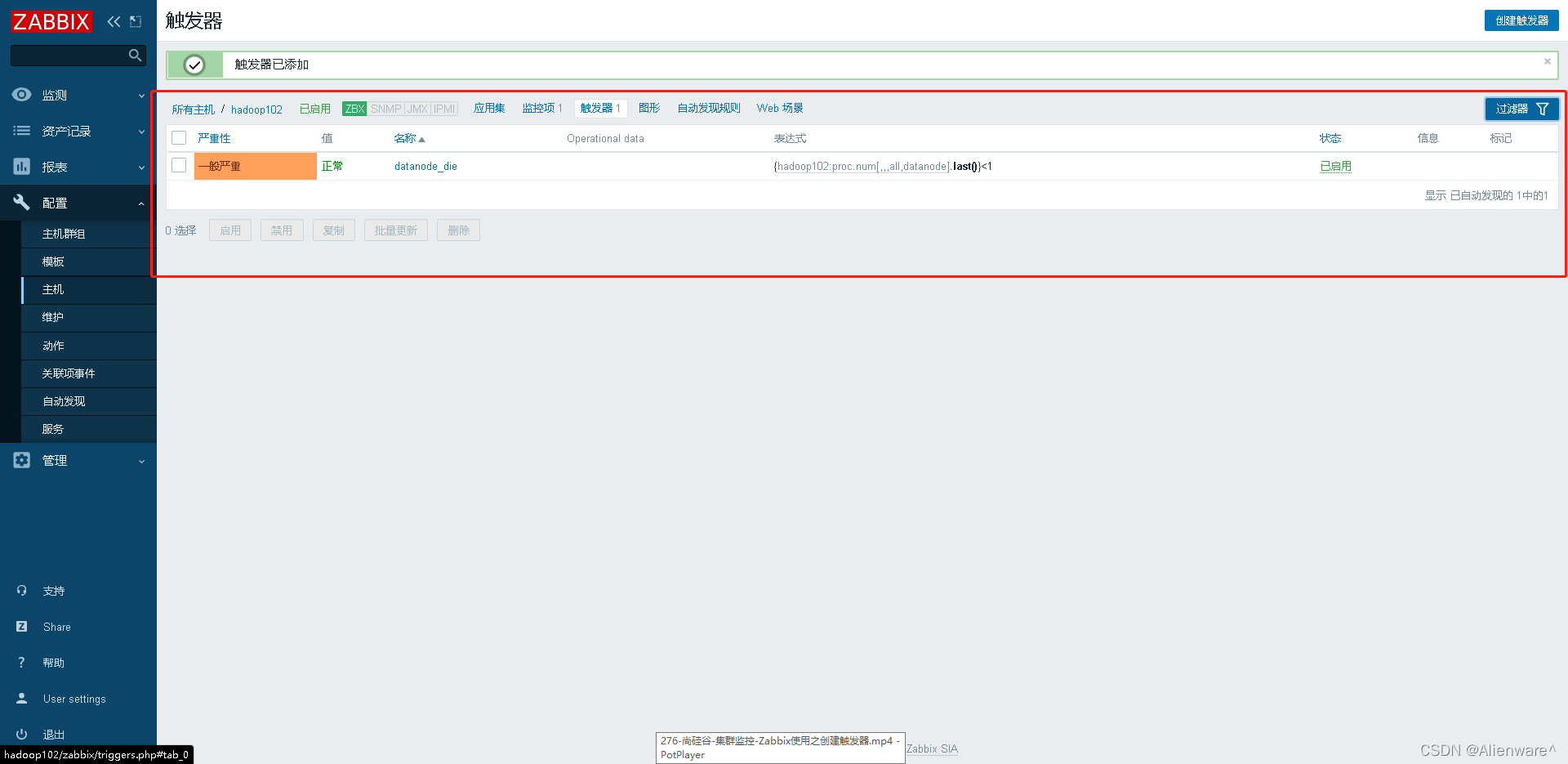This screenshot has height=764, width=1568.
Task: Expand the Inventory (资产记录) menu chevron
Action: [x=141, y=132]
